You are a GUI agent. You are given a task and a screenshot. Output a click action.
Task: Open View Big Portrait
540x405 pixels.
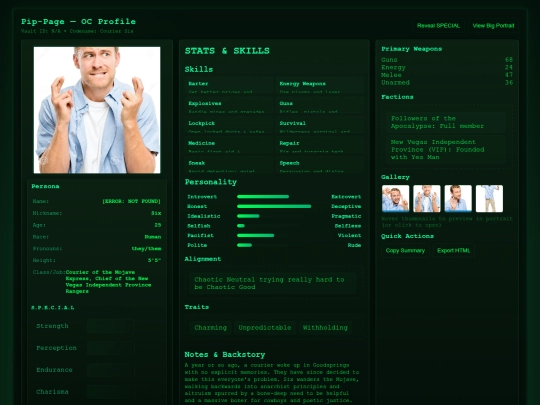(x=493, y=25)
